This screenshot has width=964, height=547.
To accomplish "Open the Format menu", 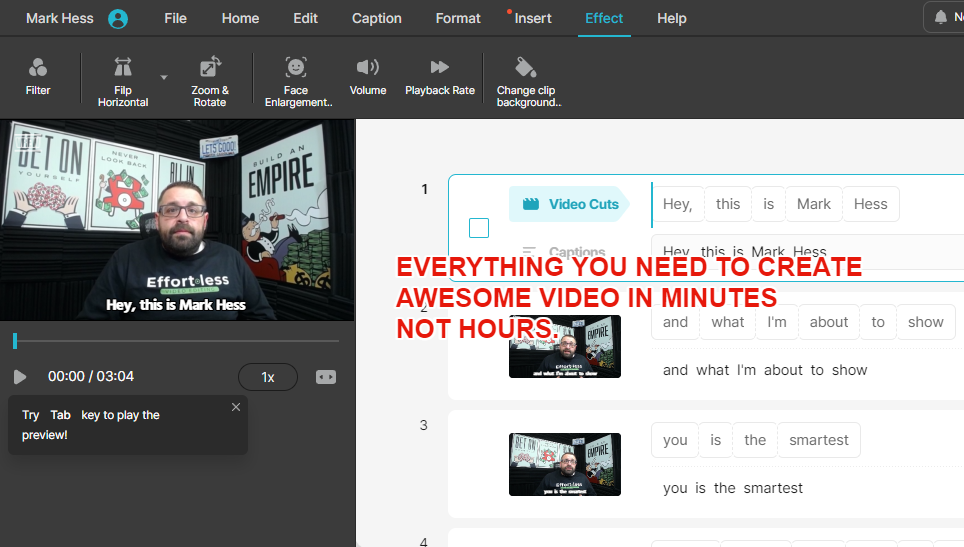I will pyautogui.click(x=458, y=18).
